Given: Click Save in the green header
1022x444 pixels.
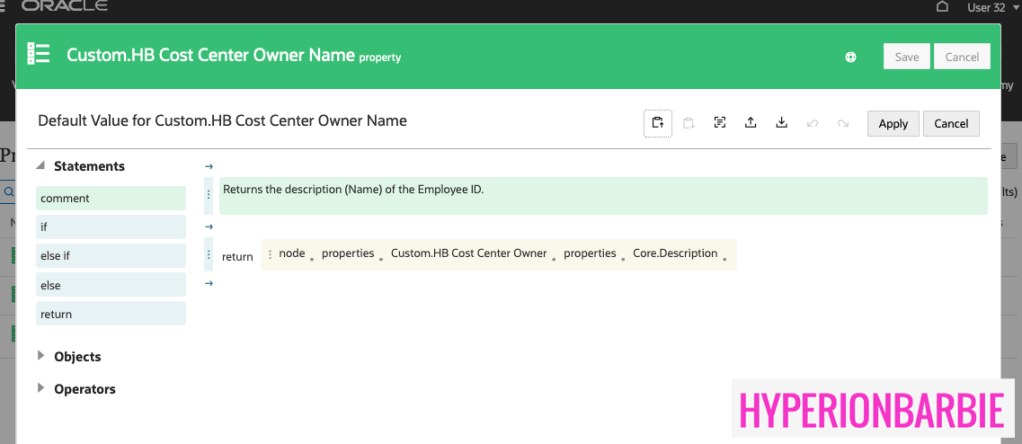Looking at the screenshot, I should click(906, 57).
